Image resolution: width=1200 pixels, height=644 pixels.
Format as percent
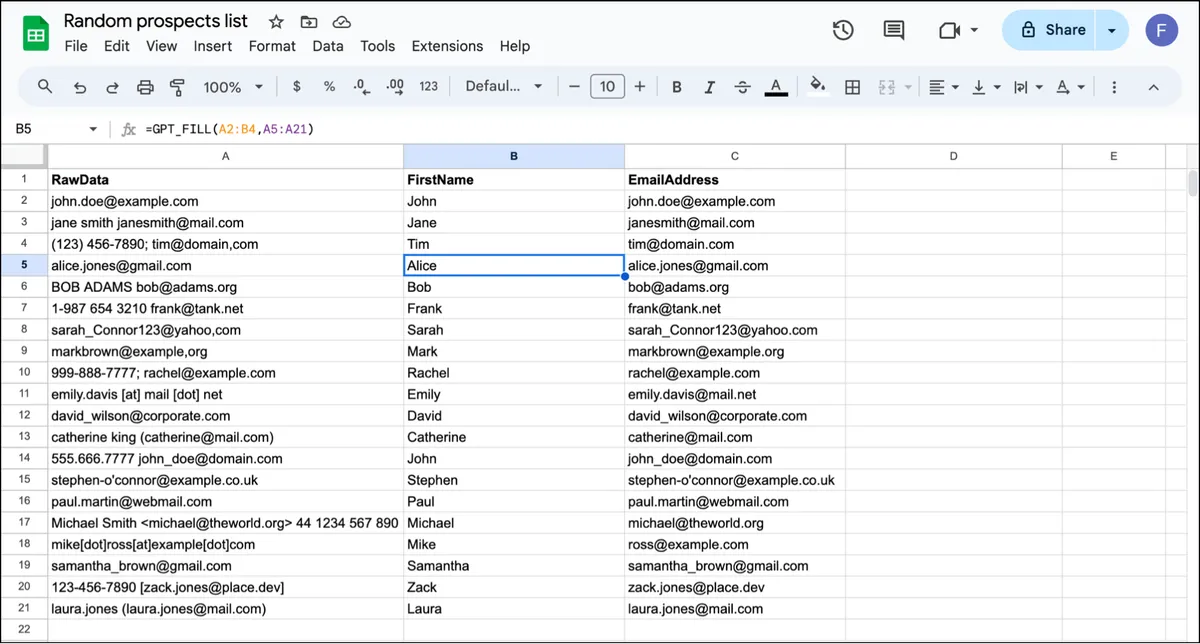[x=329, y=87]
